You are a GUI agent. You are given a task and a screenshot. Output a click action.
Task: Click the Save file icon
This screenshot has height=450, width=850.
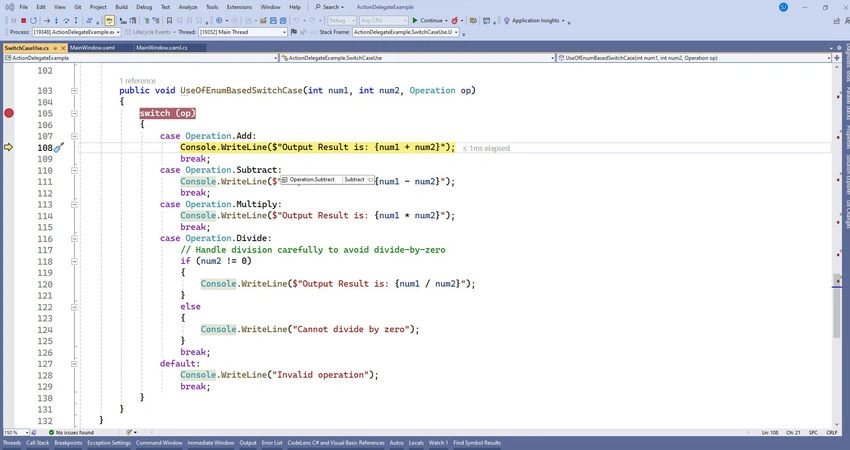(273, 21)
